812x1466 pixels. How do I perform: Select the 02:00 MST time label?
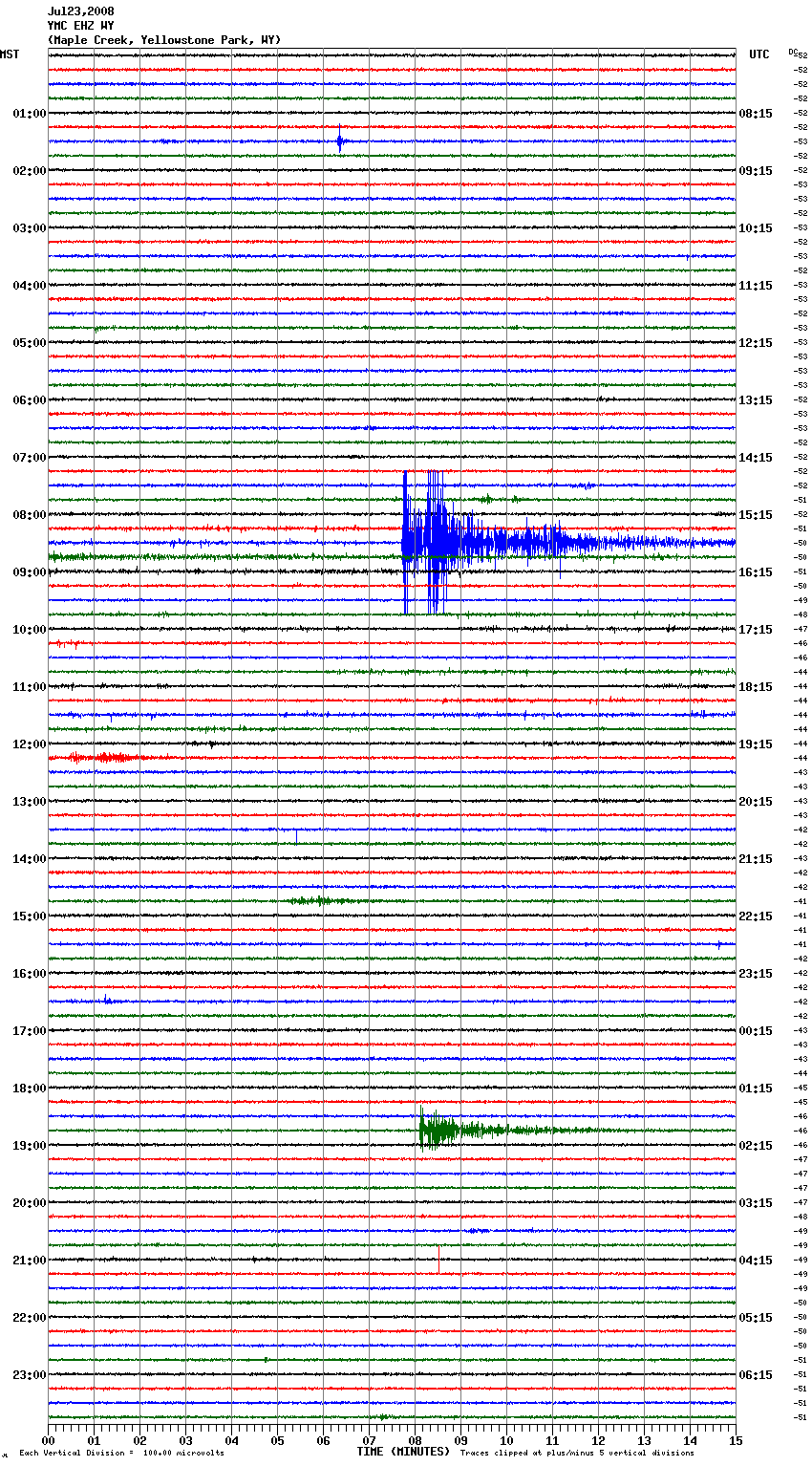click(30, 171)
